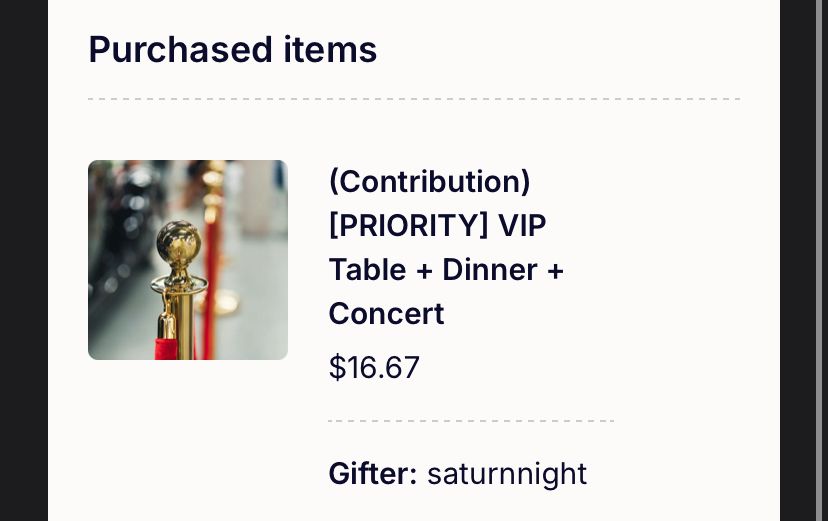Click the word "Table" in the title
The width and height of the screenshot is (828, 521).
coord(367,270)
